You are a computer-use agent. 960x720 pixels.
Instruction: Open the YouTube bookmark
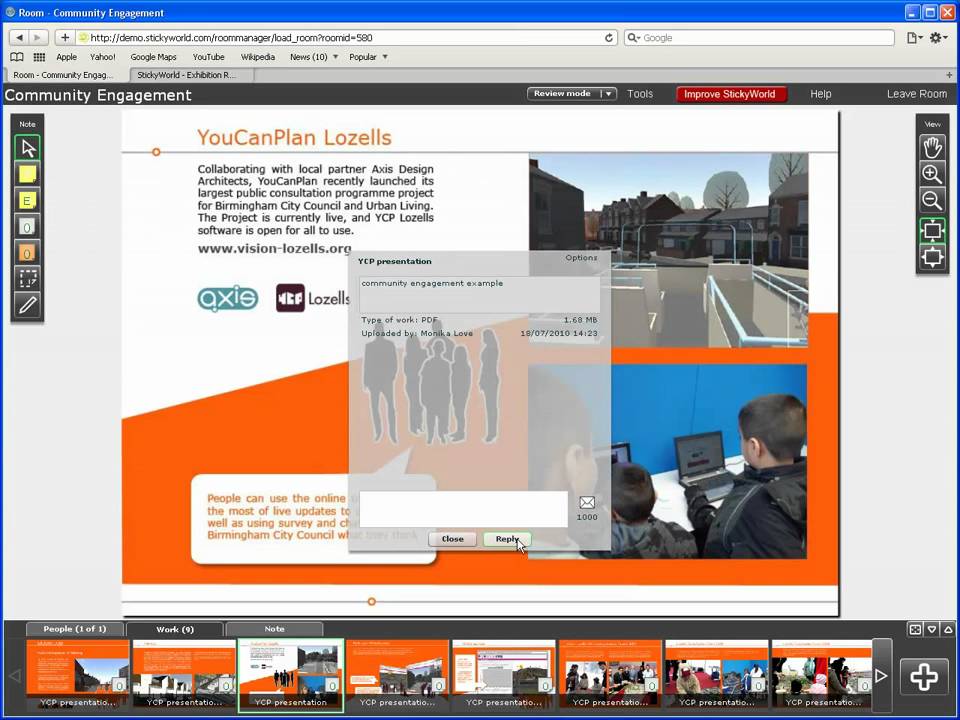click(x=208, y=57)
